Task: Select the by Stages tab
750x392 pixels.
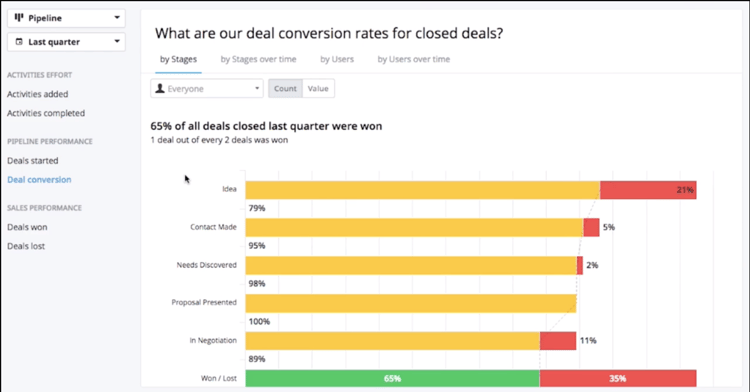Action: click(x=178, y=59)
